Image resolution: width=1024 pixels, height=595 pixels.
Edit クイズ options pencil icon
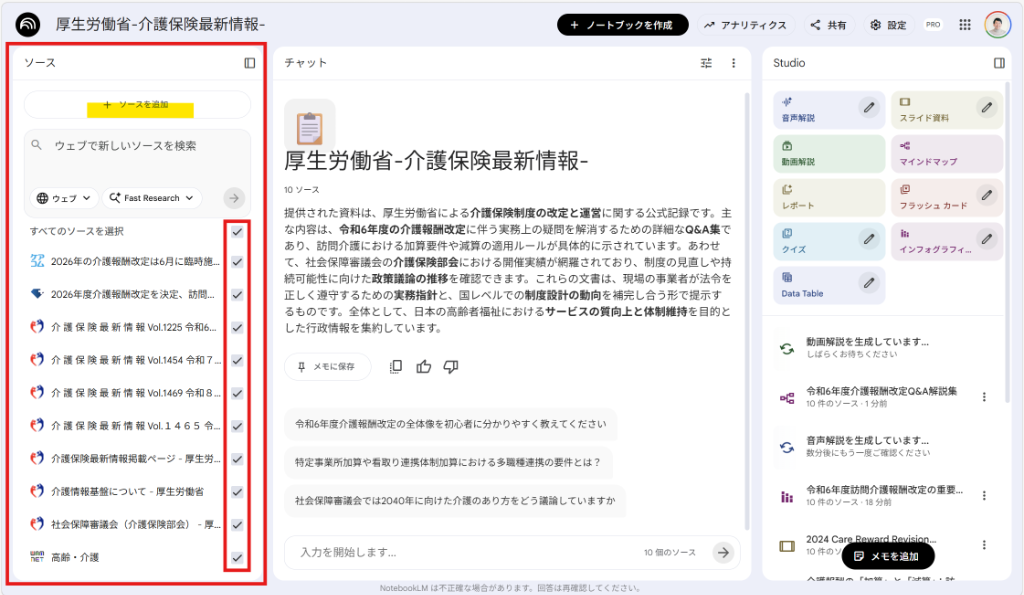869,239
